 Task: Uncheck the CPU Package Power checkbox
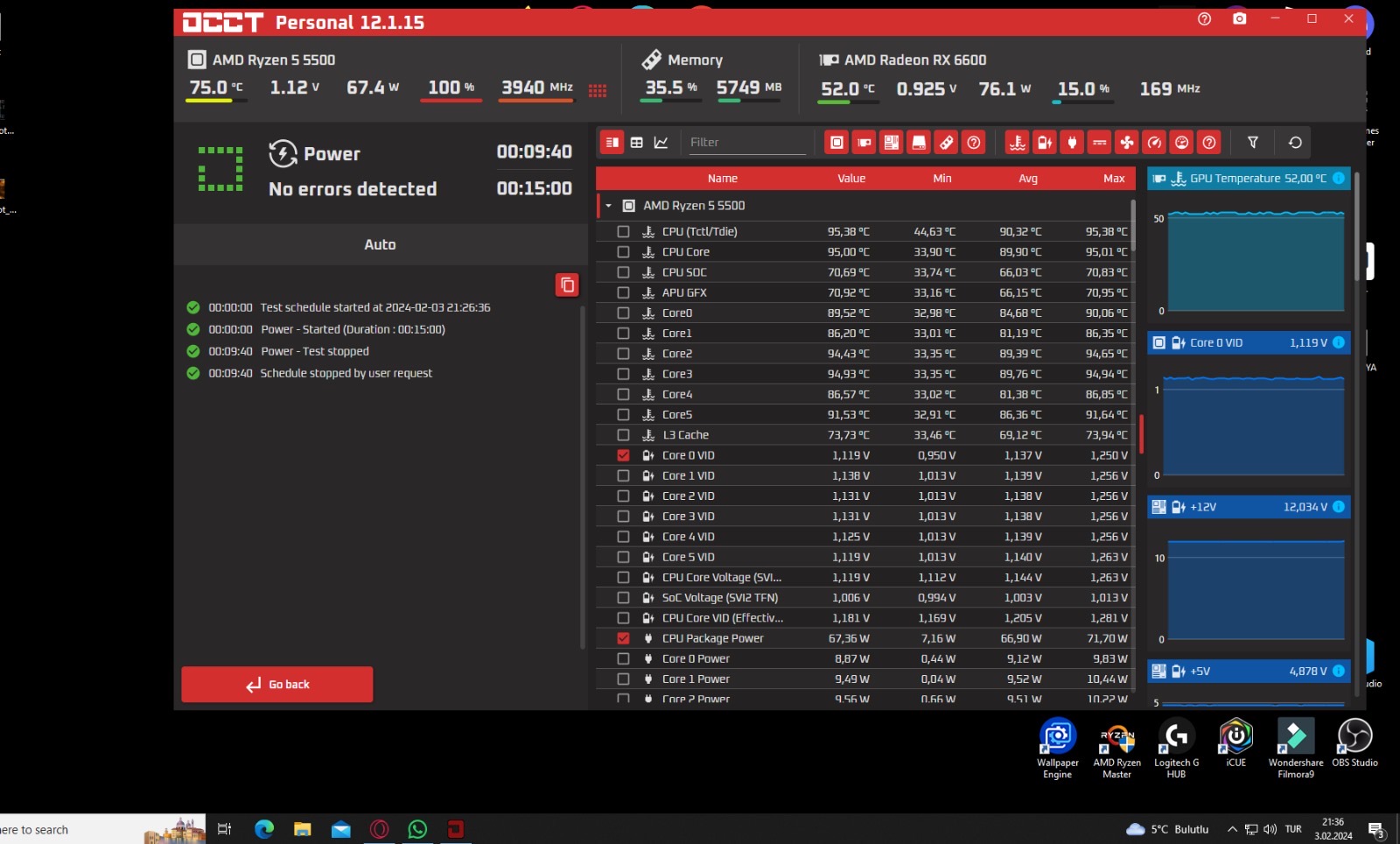tap(623, 638)
